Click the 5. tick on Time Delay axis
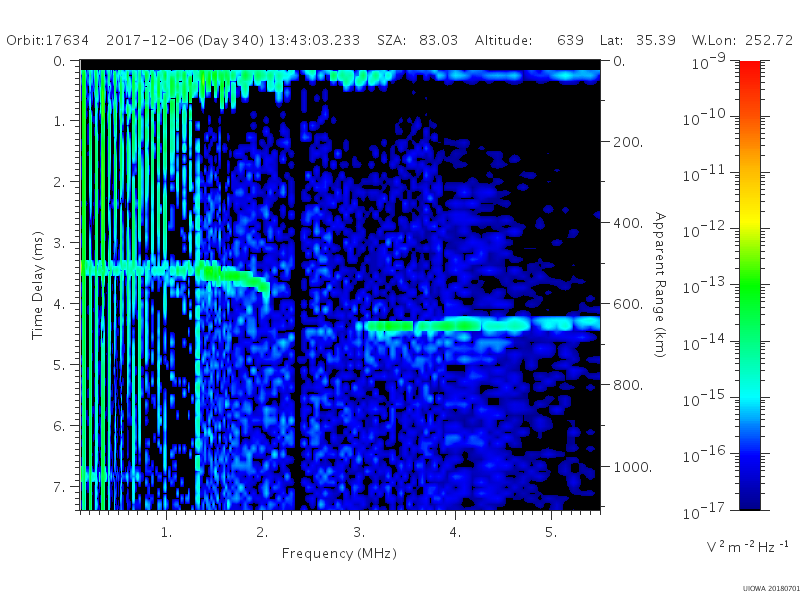The height and width of the screenshot is (600, 800). pyautogui.click(x=59, y=365)
